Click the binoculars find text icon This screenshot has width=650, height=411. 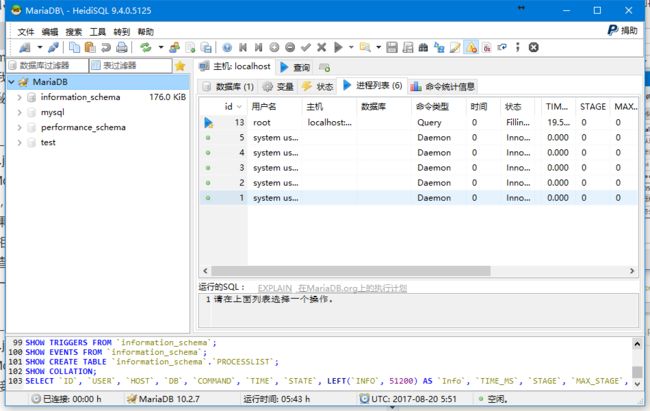(423, 47)
